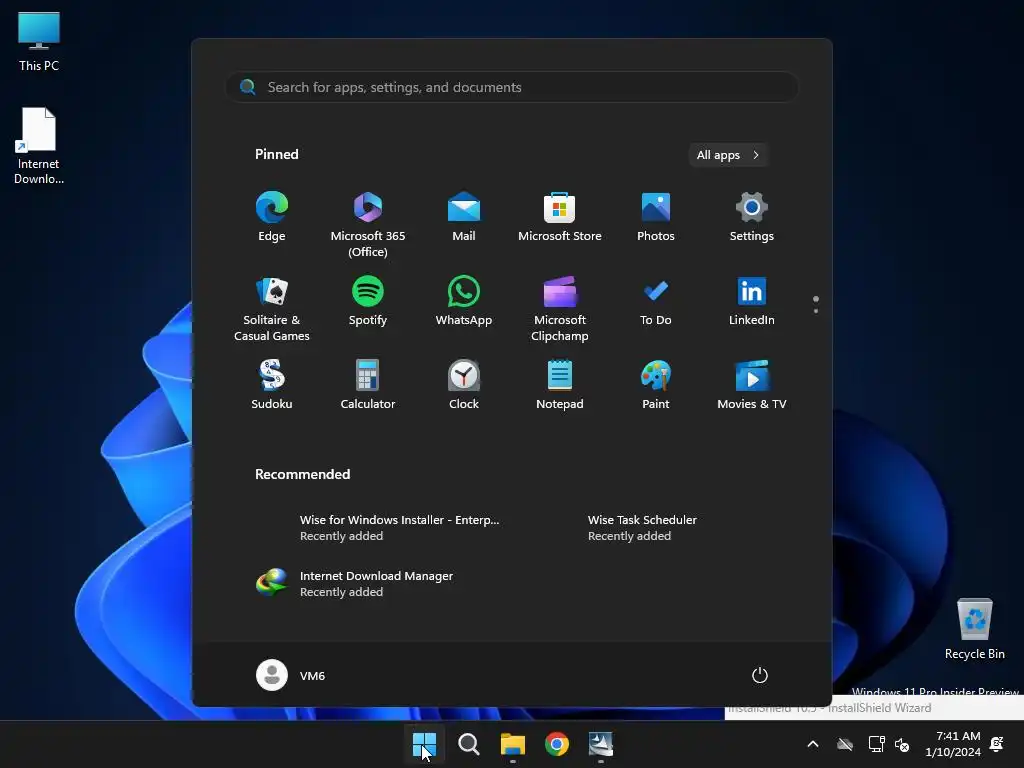
Task: Open WhatsApp pinned app
Action: [464, 302]
